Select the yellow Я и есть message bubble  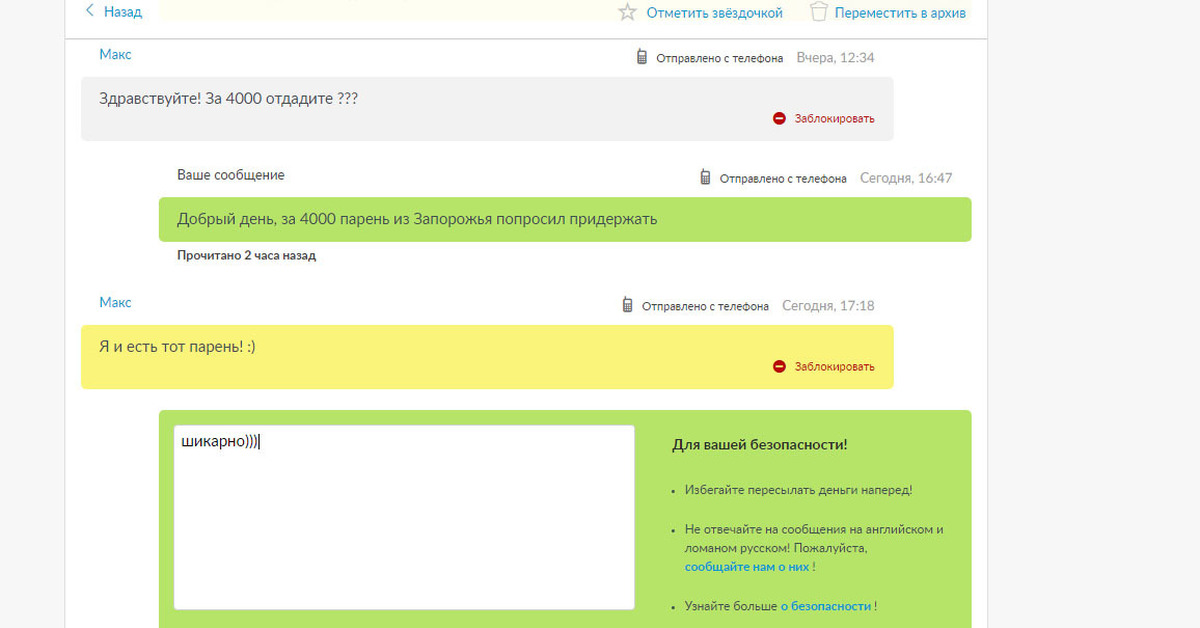click(486, 356)
